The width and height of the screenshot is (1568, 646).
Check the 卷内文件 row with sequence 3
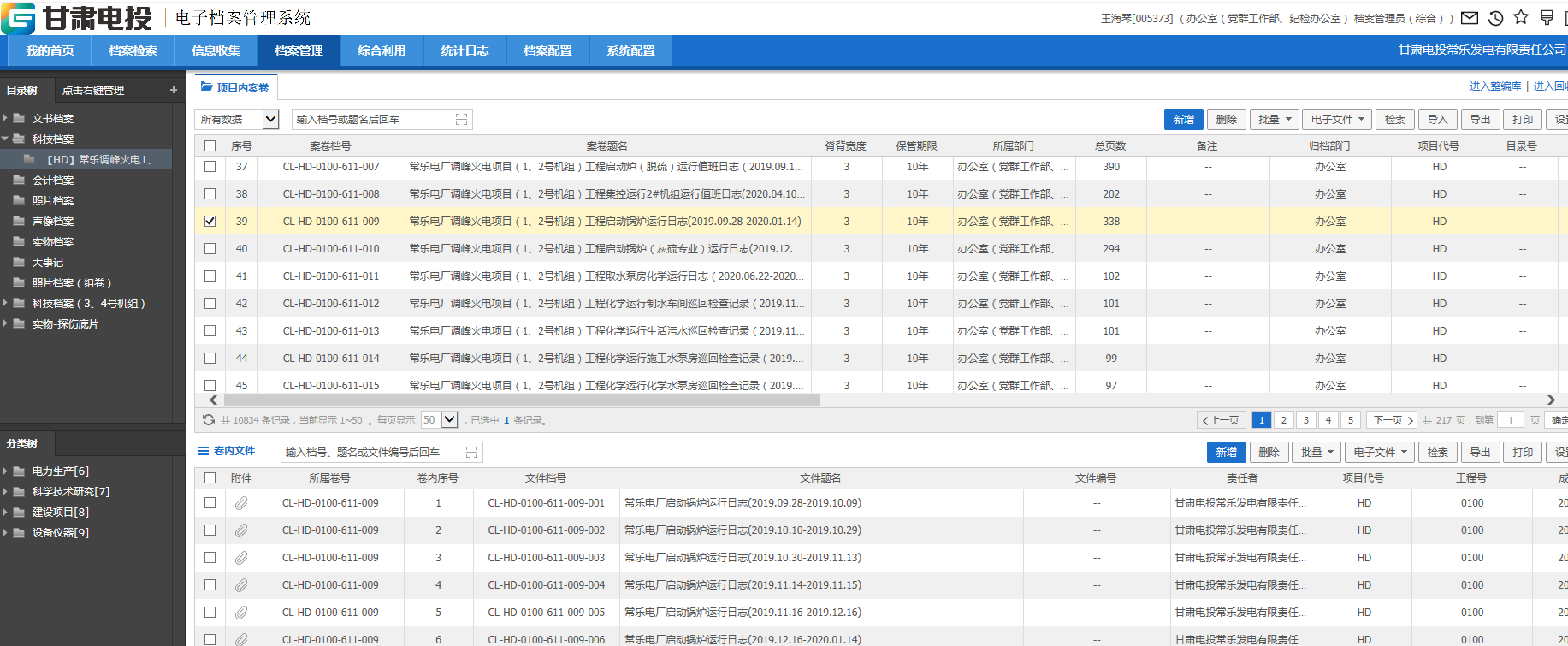pyautogui.click(x=210, y=558)
